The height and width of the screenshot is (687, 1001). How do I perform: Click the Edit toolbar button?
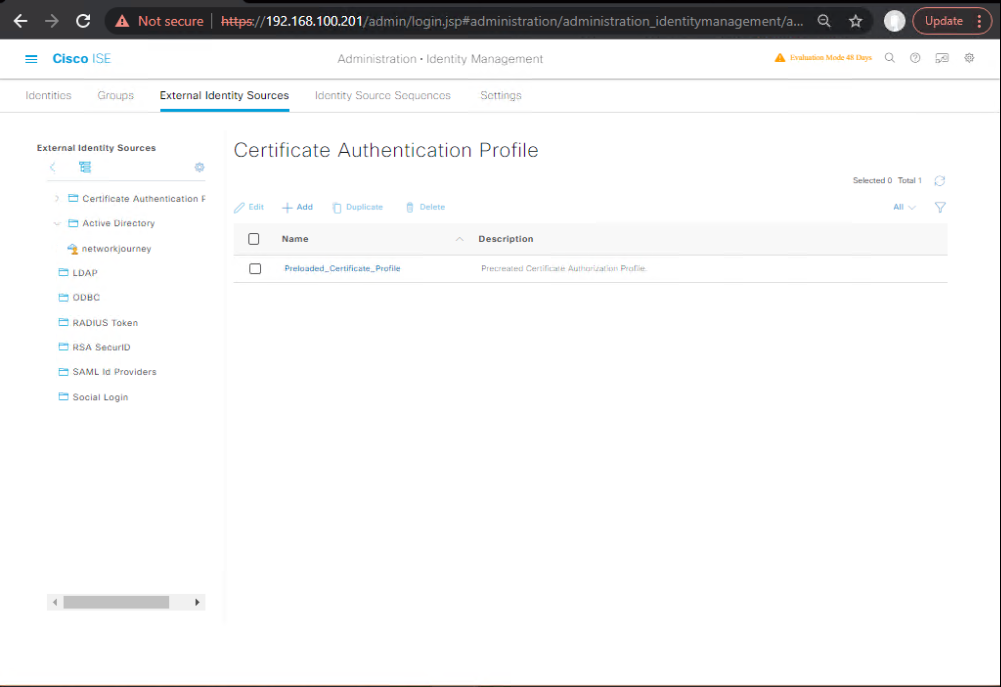click(x=249, y=208)
